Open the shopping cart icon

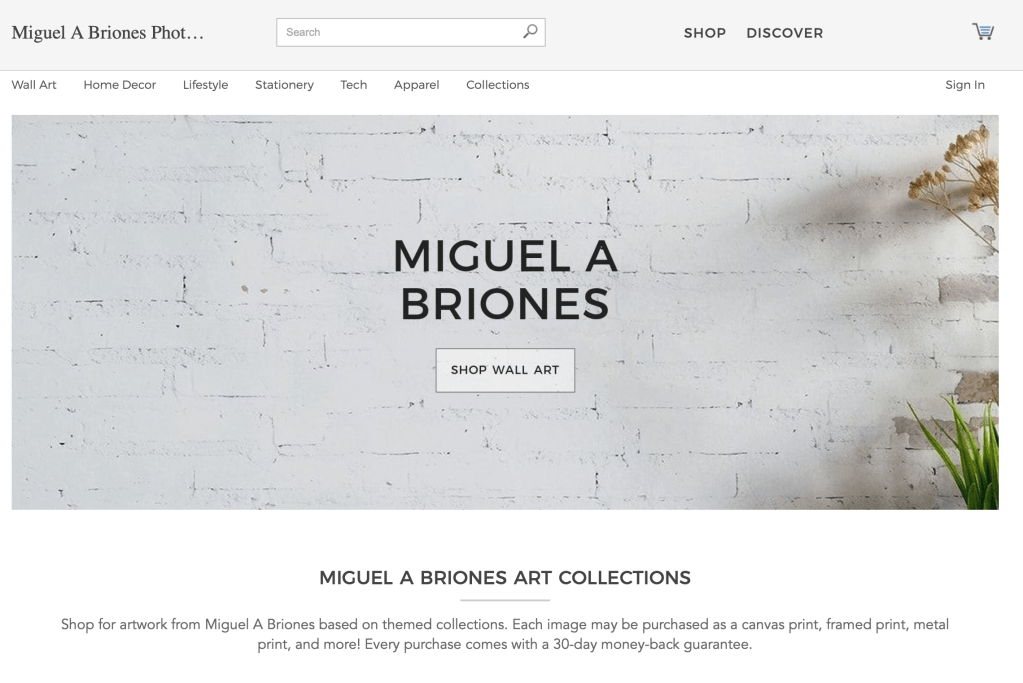[x=983, y=31]
